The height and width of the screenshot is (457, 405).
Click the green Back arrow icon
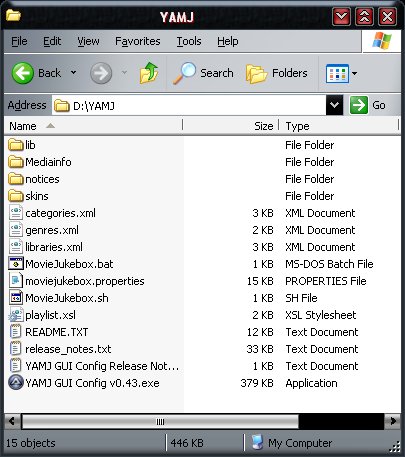[x=23, y=73]
